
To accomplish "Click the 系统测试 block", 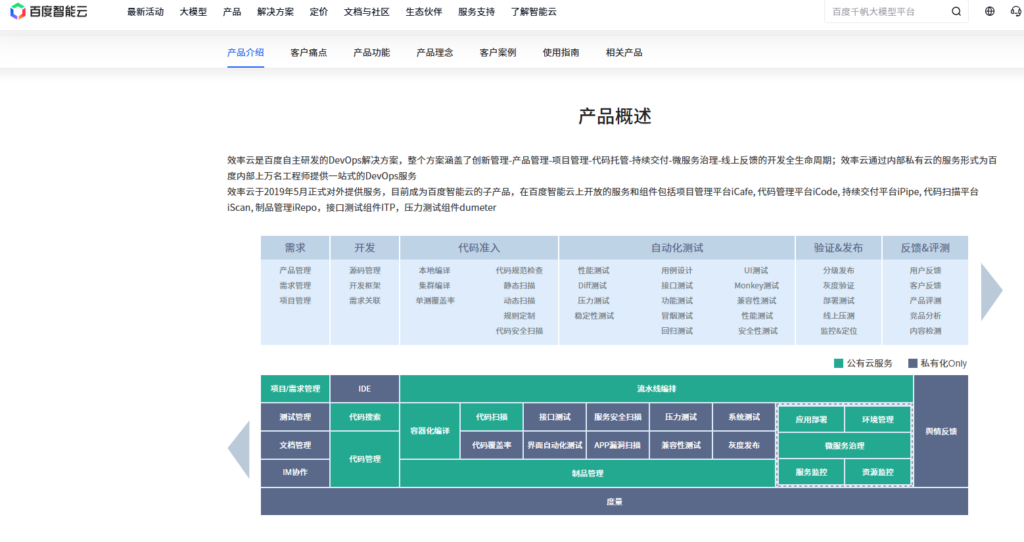I will tap(744, 417).
